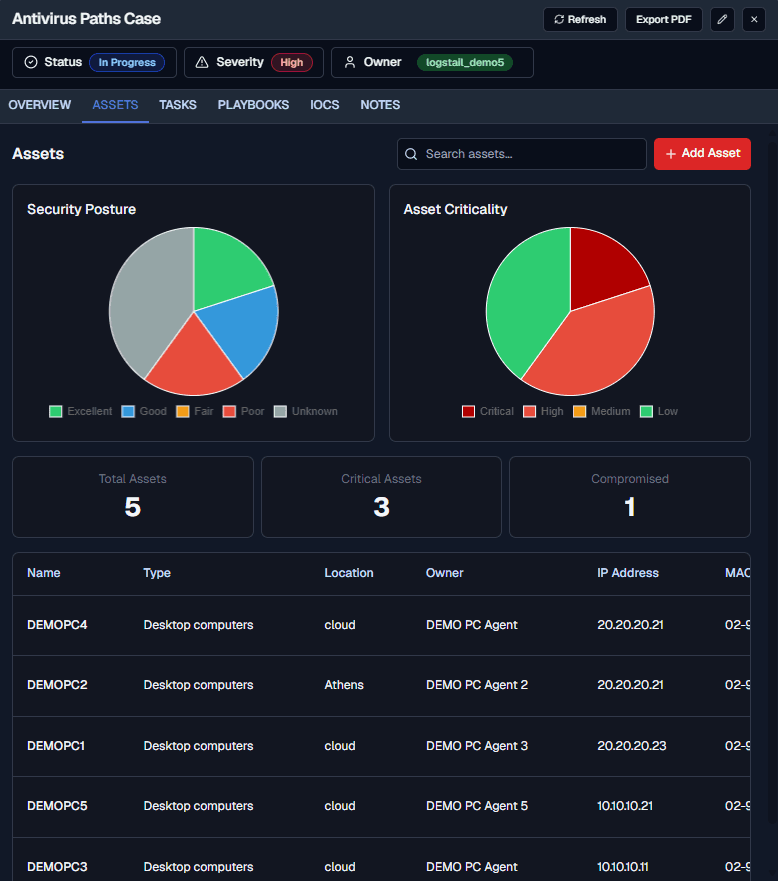The image size is (778, 881).
Task: Toggle the Fair legend swatch
Action: coord(183,411)
